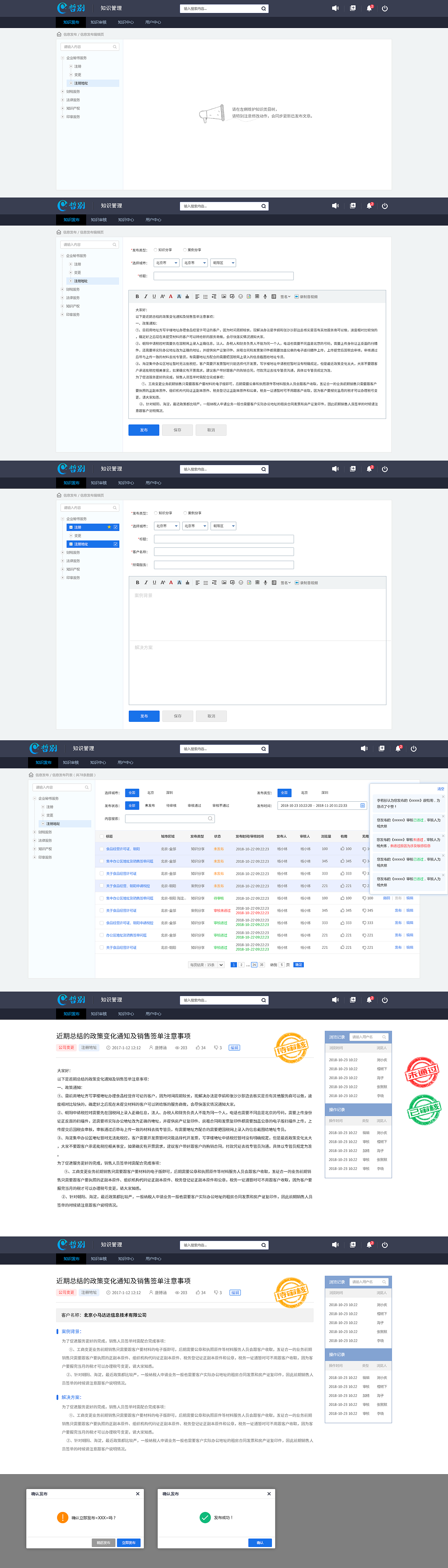Filter 发布状态 by 待审核

coord(171,805)
